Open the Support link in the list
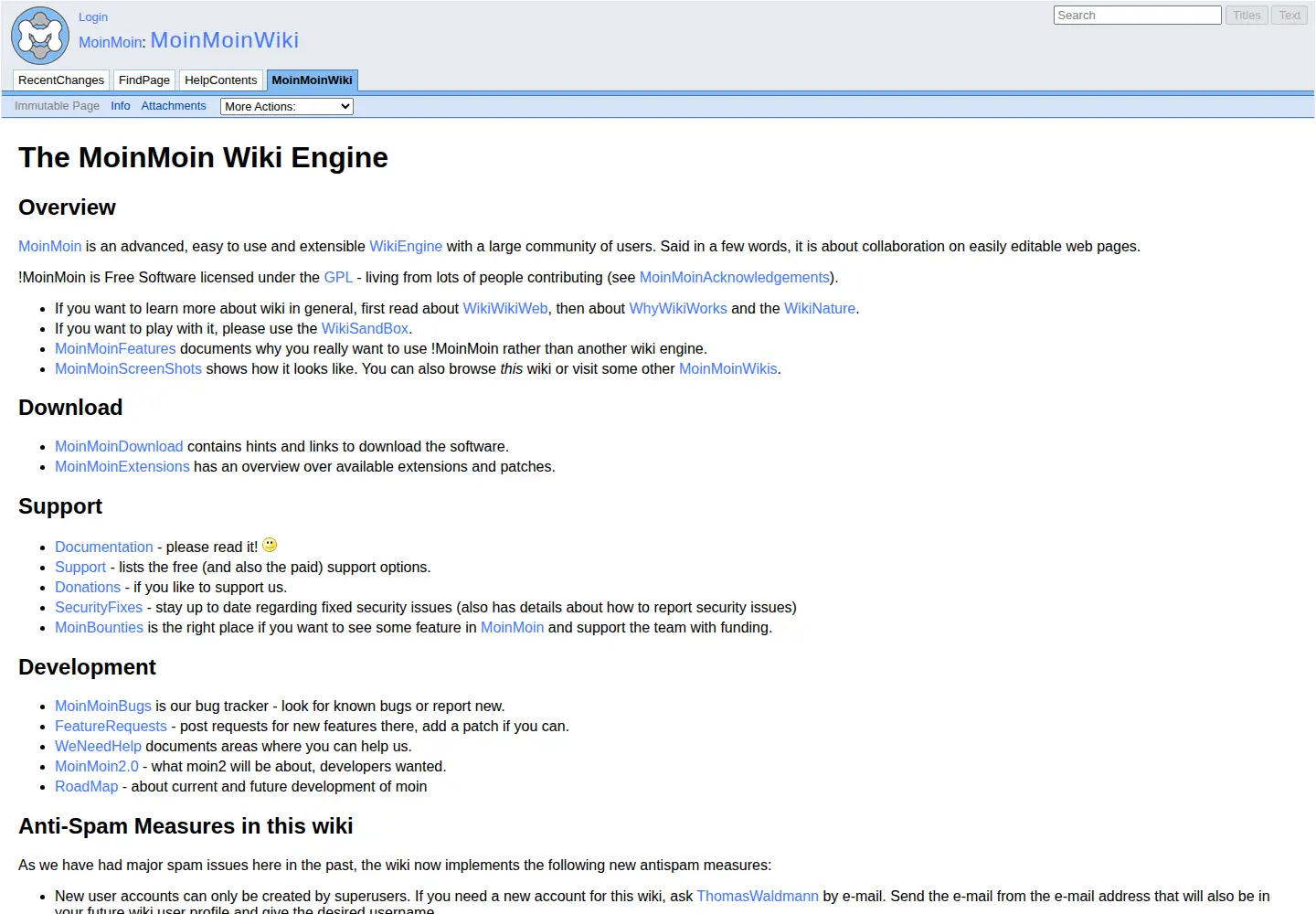1316x914 pixels. pos(80,567)
